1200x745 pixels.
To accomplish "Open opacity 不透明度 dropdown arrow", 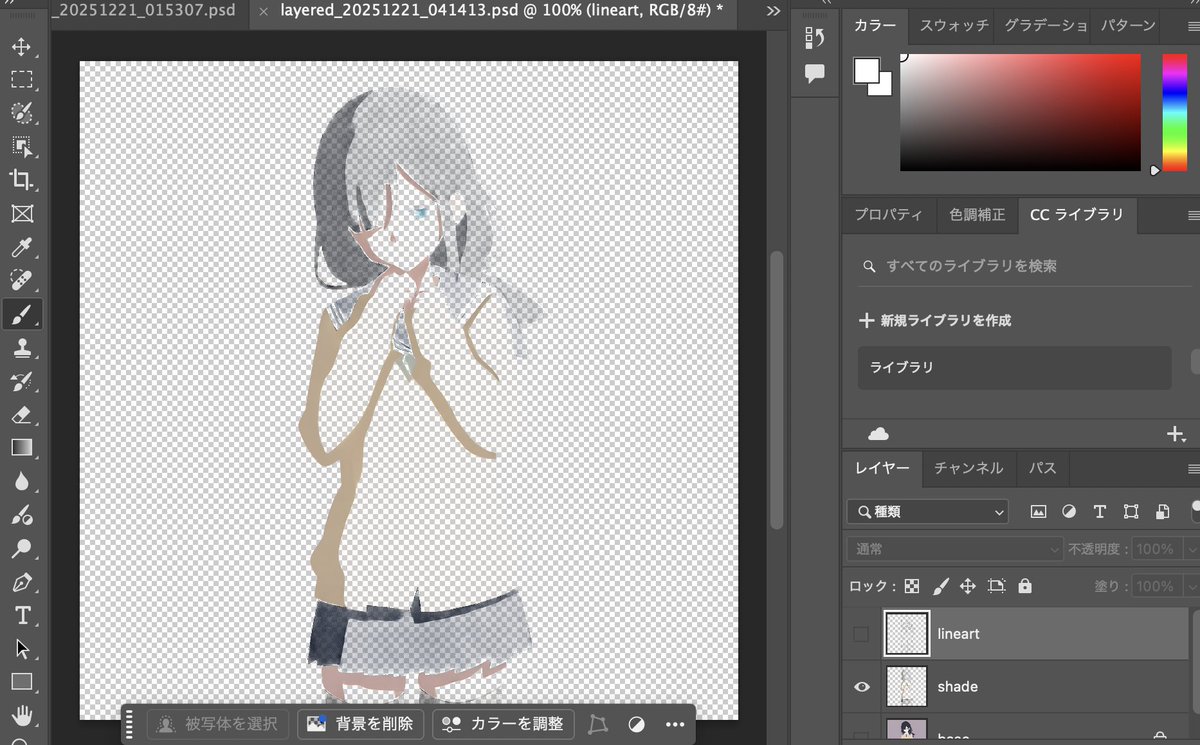I will coord(1190,549).
